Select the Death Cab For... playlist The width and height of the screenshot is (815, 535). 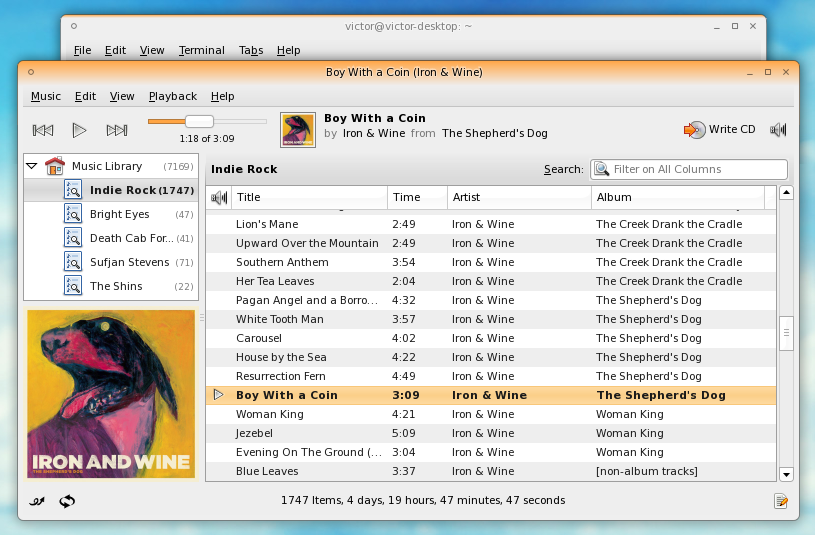111,238
